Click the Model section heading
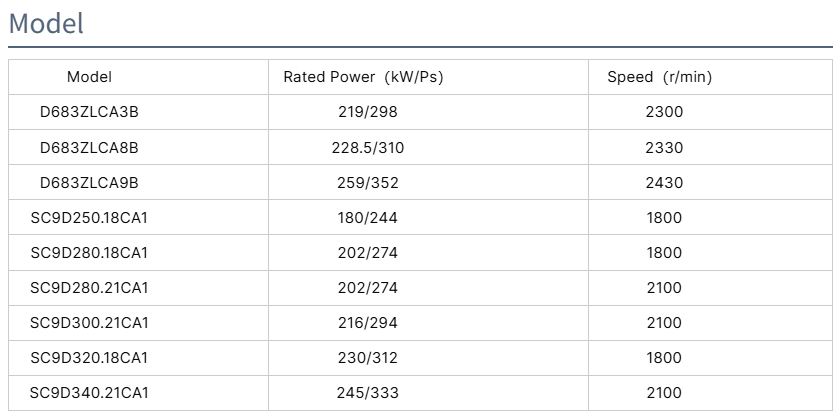Image resolution: width=840 pixels, height=415 pixels. point(46,23)
